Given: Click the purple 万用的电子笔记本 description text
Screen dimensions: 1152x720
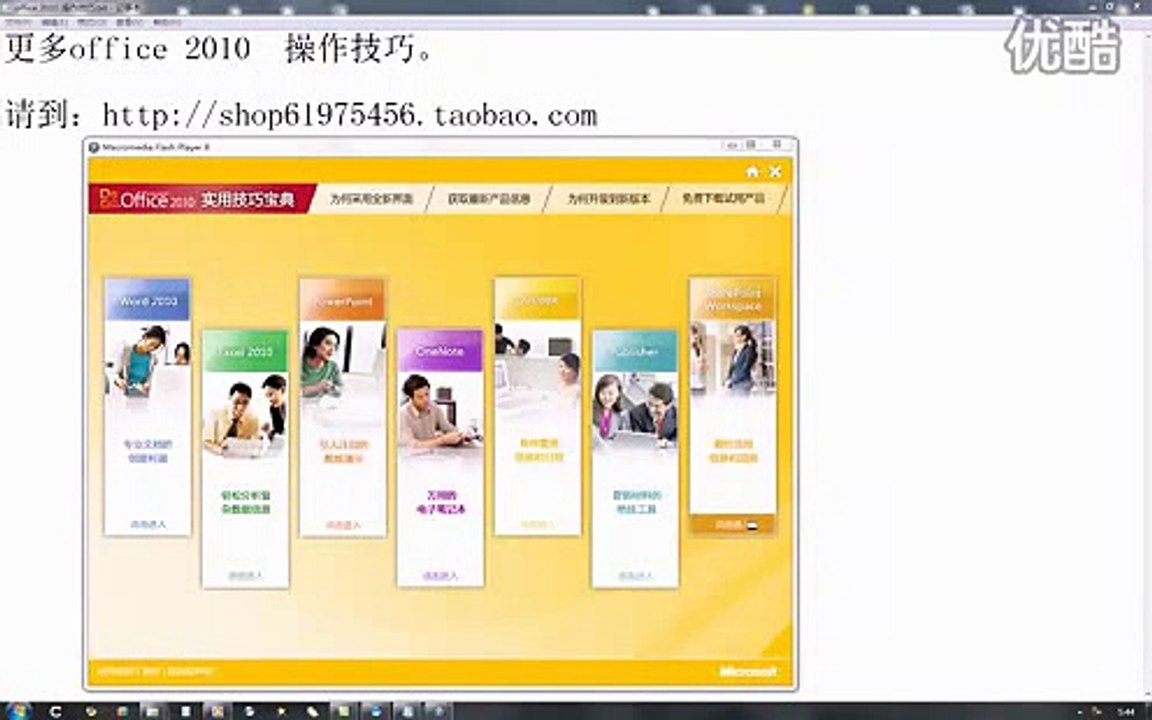Looking at the screenshot, I should tap(441, 502).
